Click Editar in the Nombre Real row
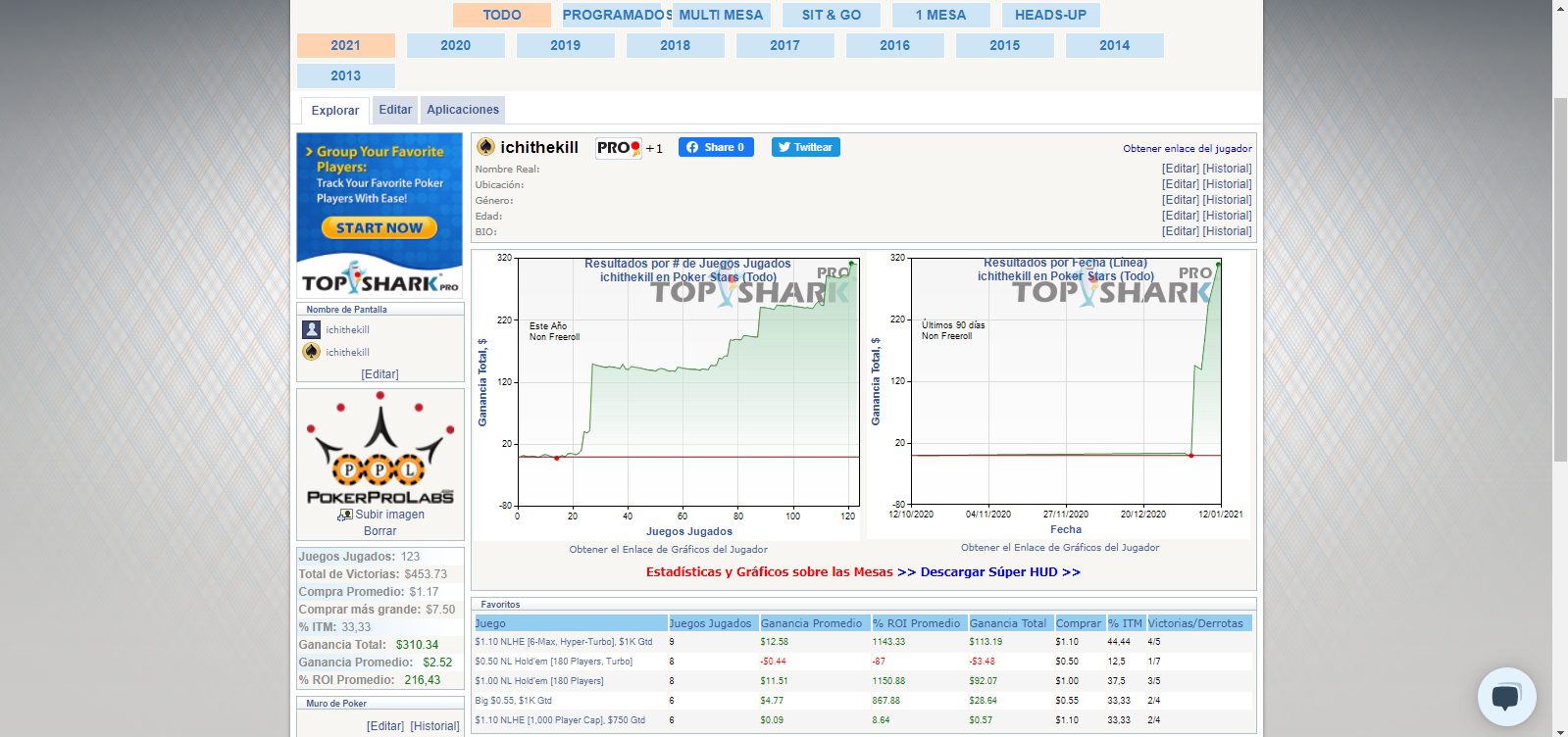Screen dimensions: 1568x737 (1181, 169)
